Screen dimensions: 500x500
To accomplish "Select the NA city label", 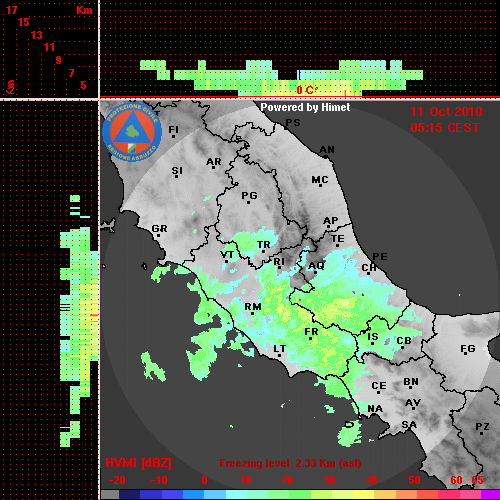I will point(375,409).
